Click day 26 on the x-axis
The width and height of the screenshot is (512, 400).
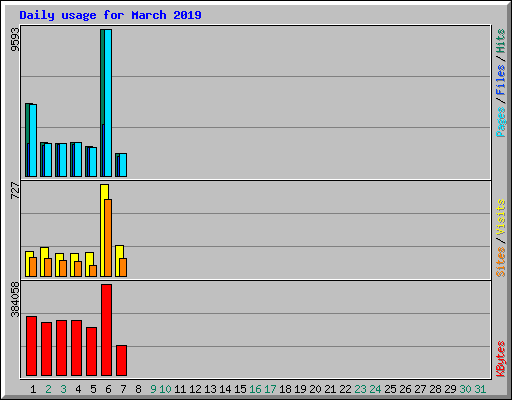[x=405, y=389]
